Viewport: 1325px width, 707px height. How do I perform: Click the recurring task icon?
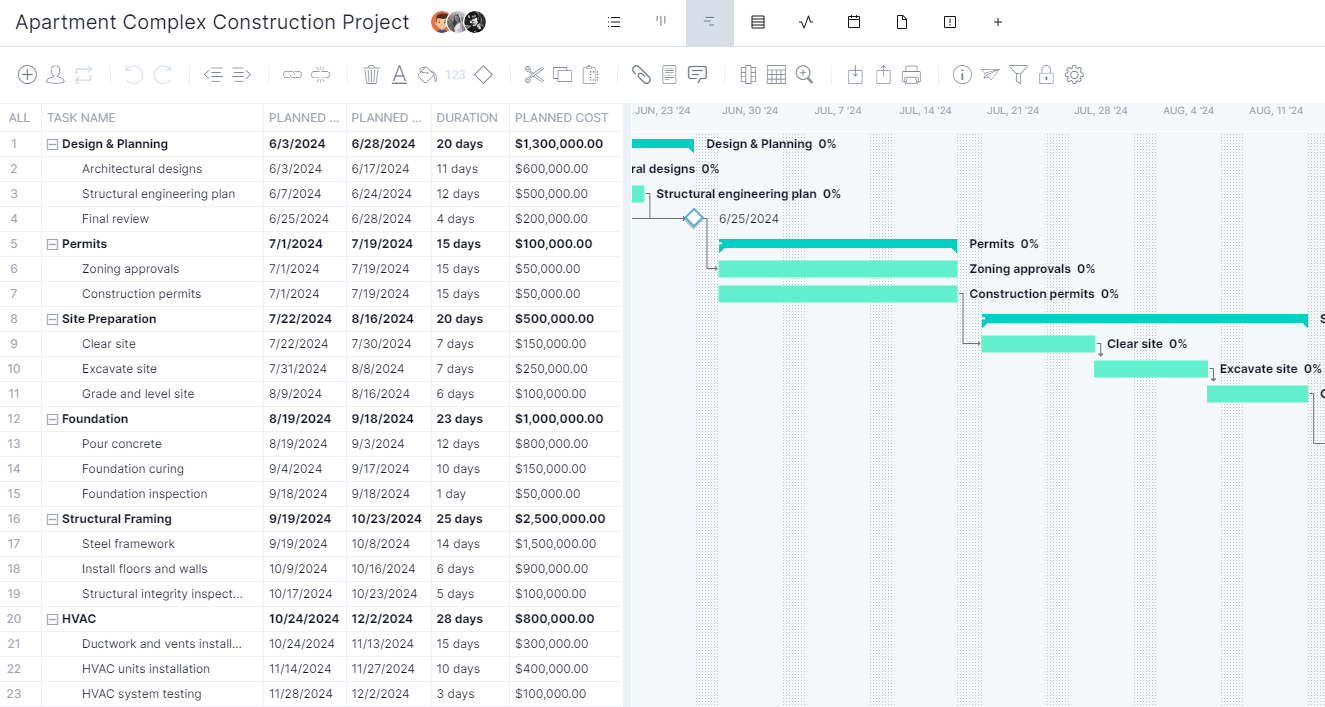(x=84, y=74)
